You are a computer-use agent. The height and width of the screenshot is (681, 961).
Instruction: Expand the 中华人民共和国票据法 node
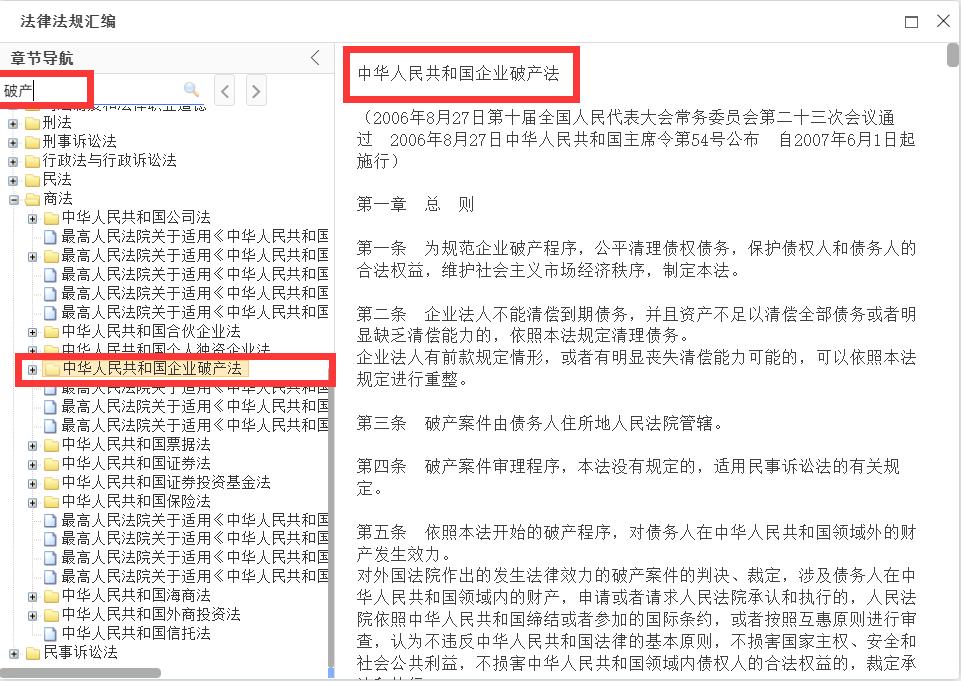pyautogui.click(x=32, y=444)
